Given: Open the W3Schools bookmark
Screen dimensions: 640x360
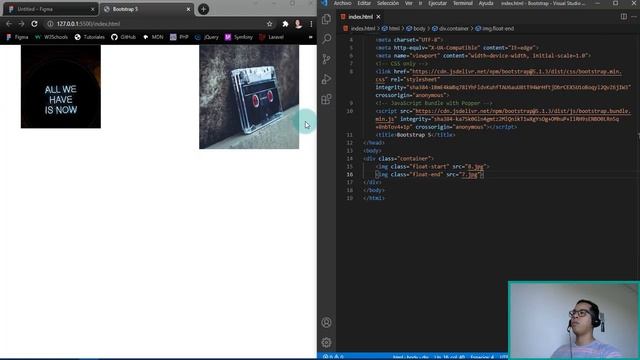Looking at the screenshot, I should (51, 37).
